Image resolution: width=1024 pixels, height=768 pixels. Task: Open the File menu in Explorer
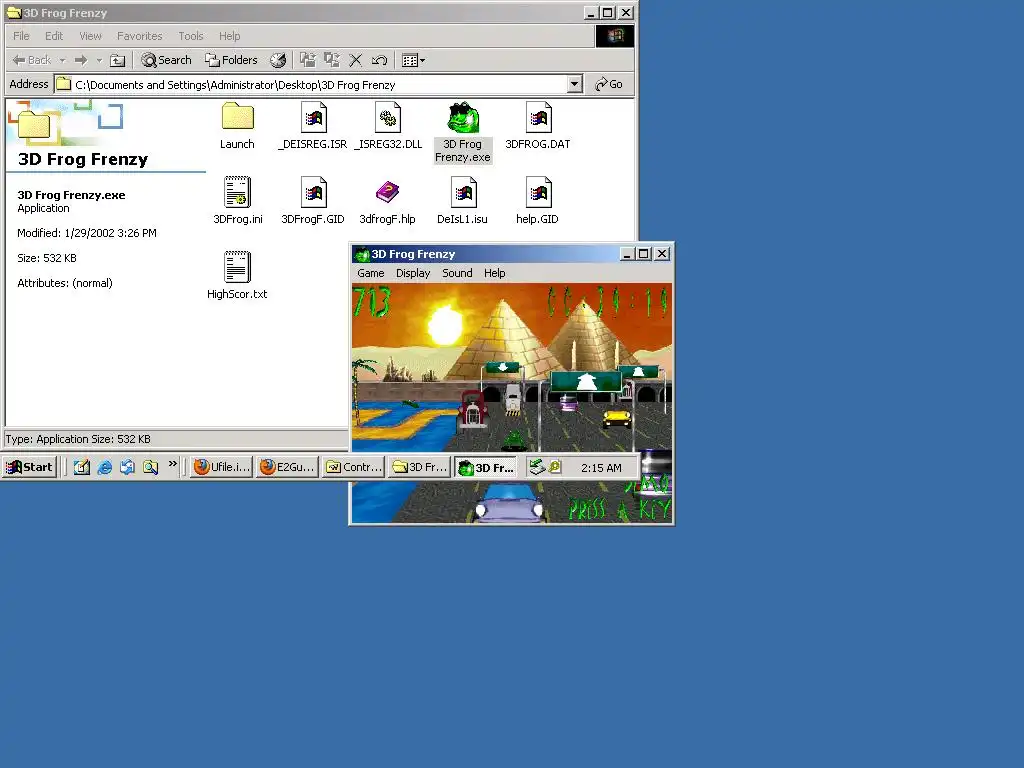click(x=21, y=36)
